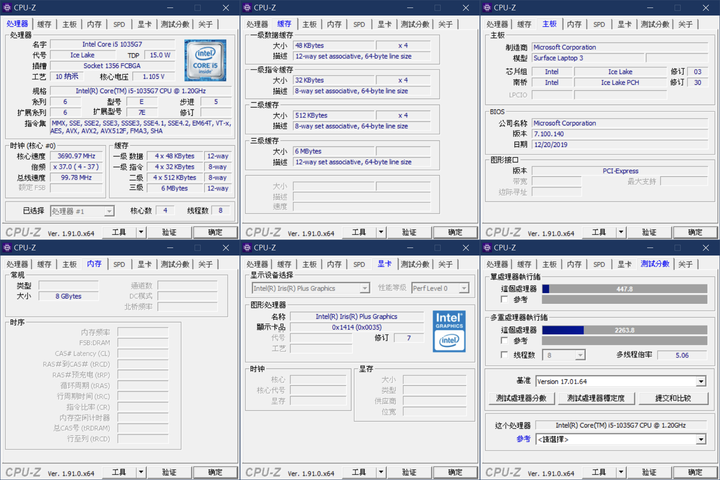Click the BIOS date 12/20/2019

(x=620, y=145)
